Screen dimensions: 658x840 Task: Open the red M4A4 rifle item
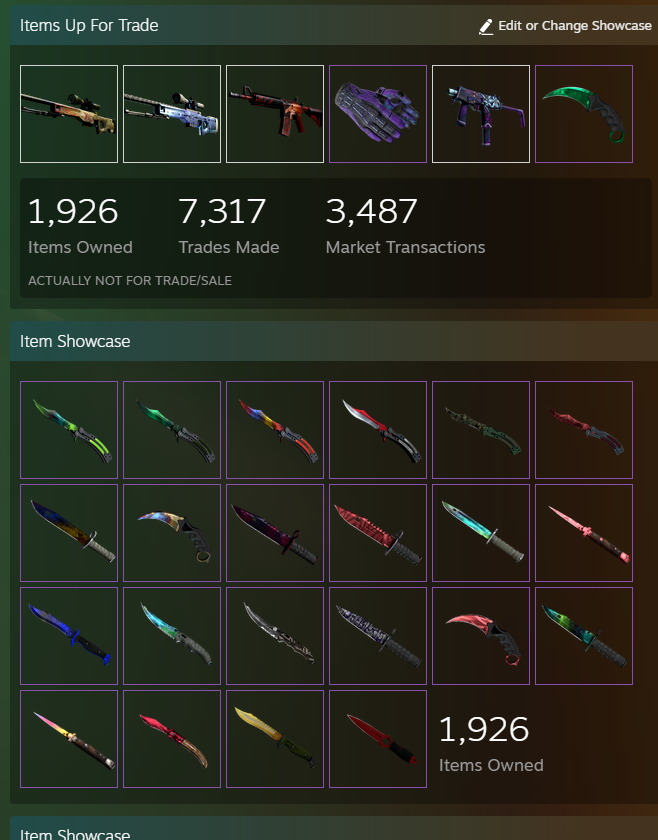(275, 114)
